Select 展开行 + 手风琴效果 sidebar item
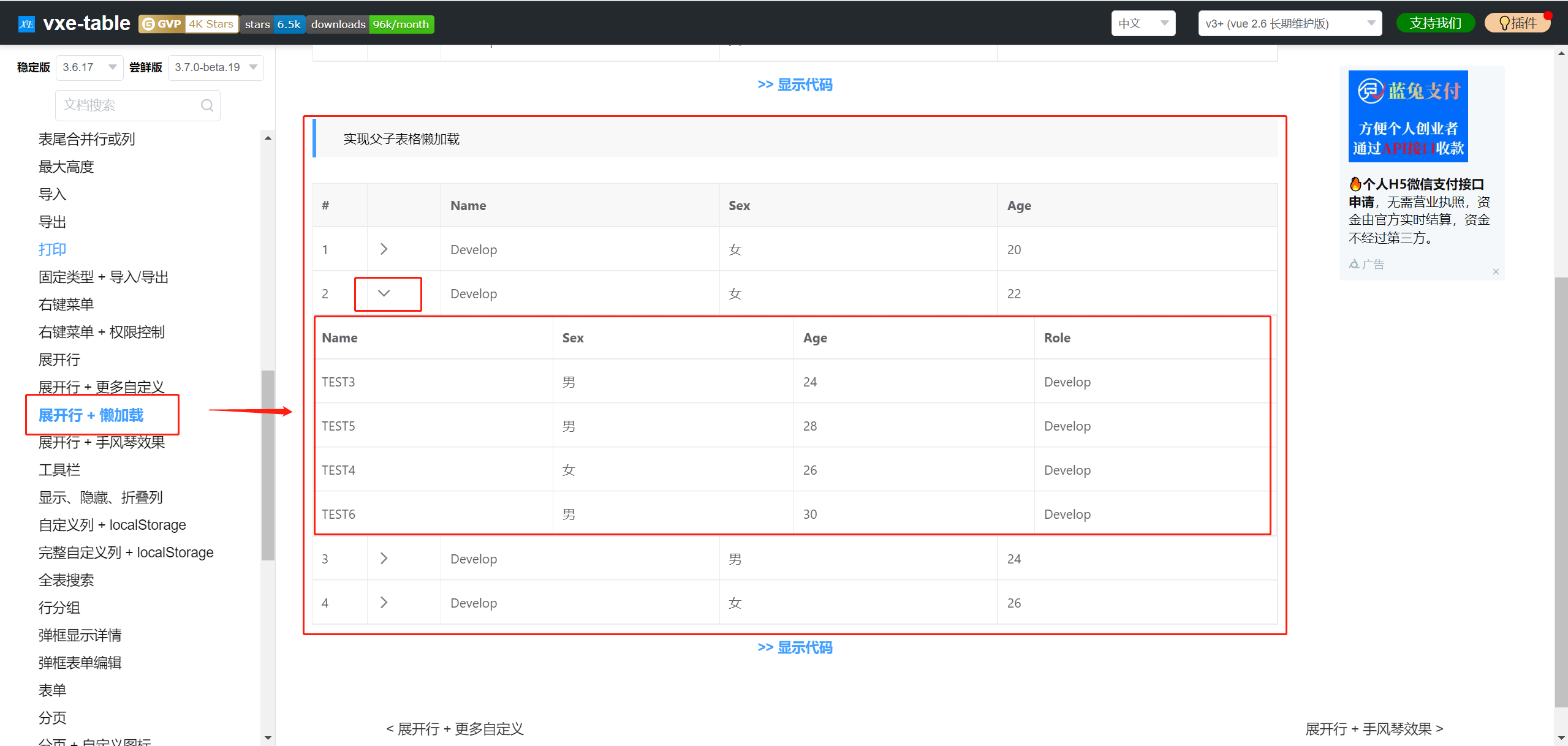 coord(102,442)
